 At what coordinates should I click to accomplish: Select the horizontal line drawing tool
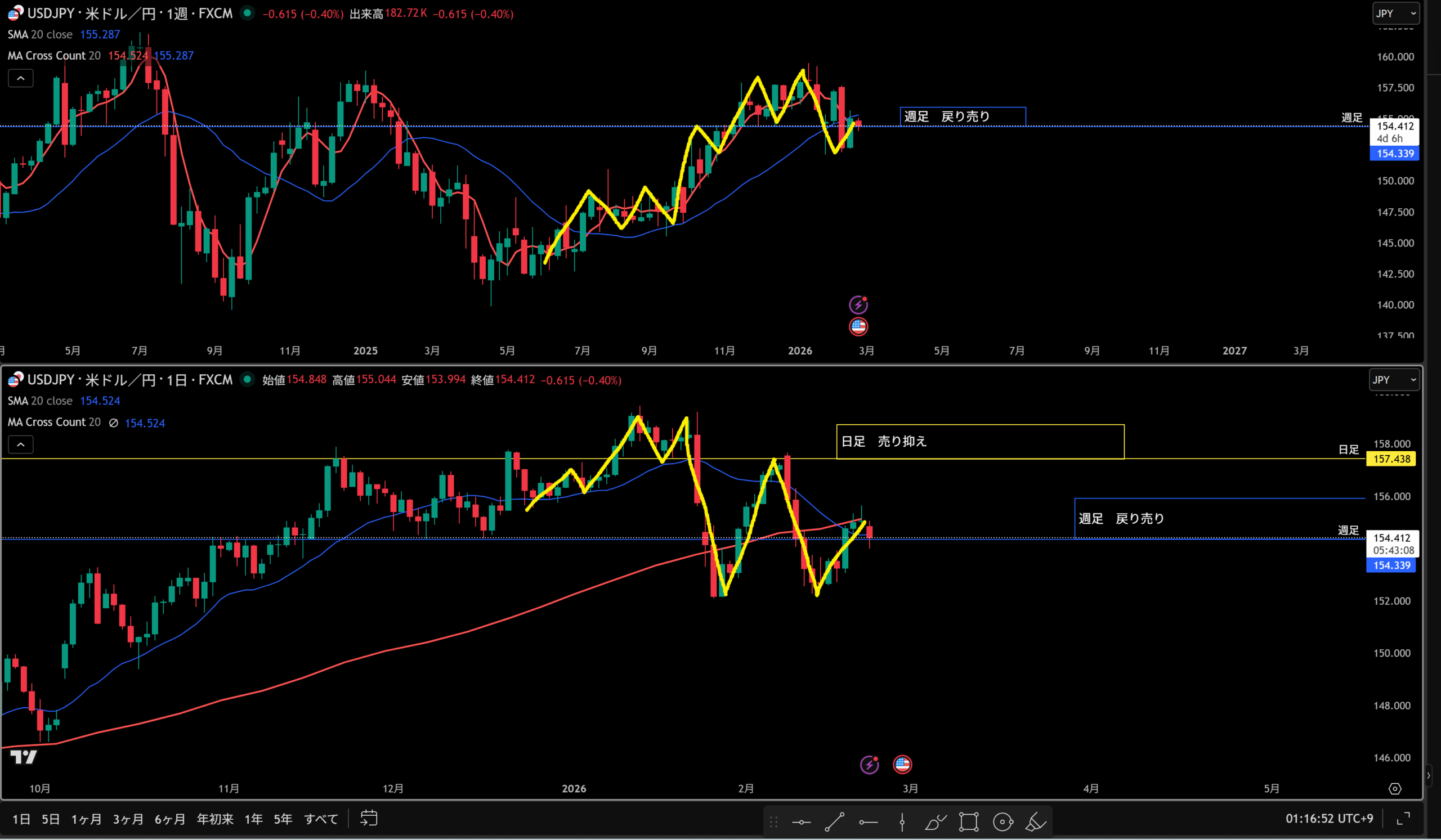pos(801,823)
